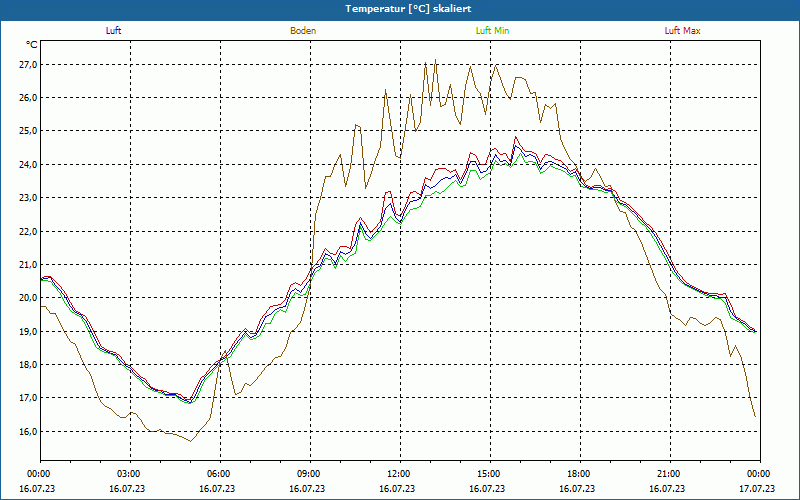Click the 16,0 y-axis value
The width and height of the screenshot is (800, 500).
pos(28,432)
